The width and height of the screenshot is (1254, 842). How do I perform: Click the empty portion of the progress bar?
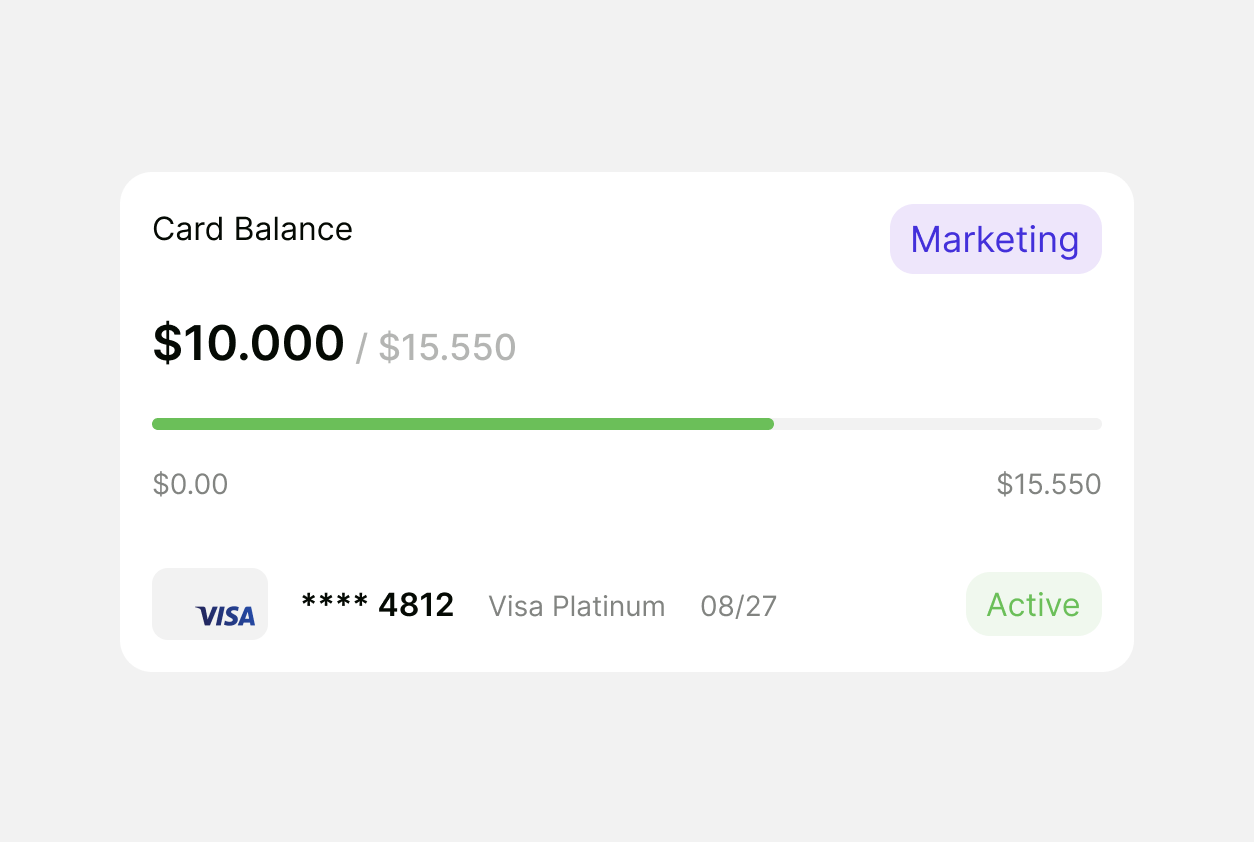(940, 423)
